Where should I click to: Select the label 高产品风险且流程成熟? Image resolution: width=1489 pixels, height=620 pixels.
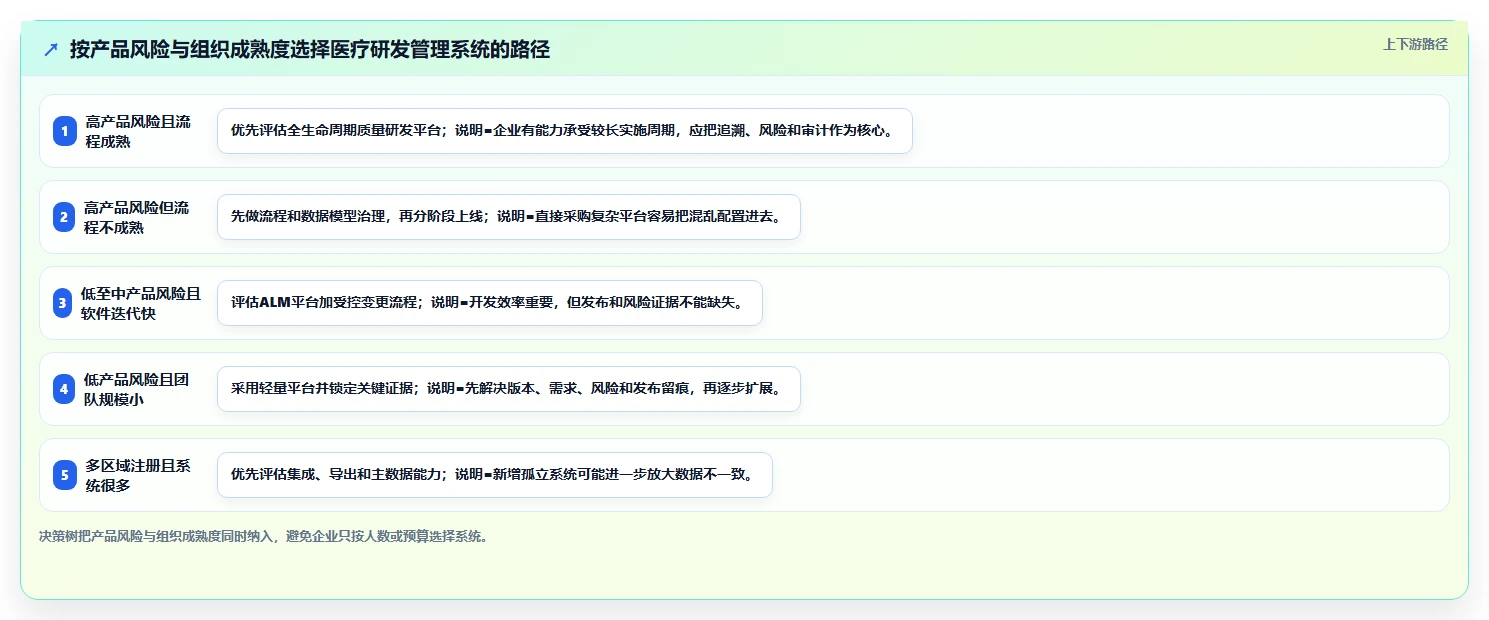tap(138, 131)
